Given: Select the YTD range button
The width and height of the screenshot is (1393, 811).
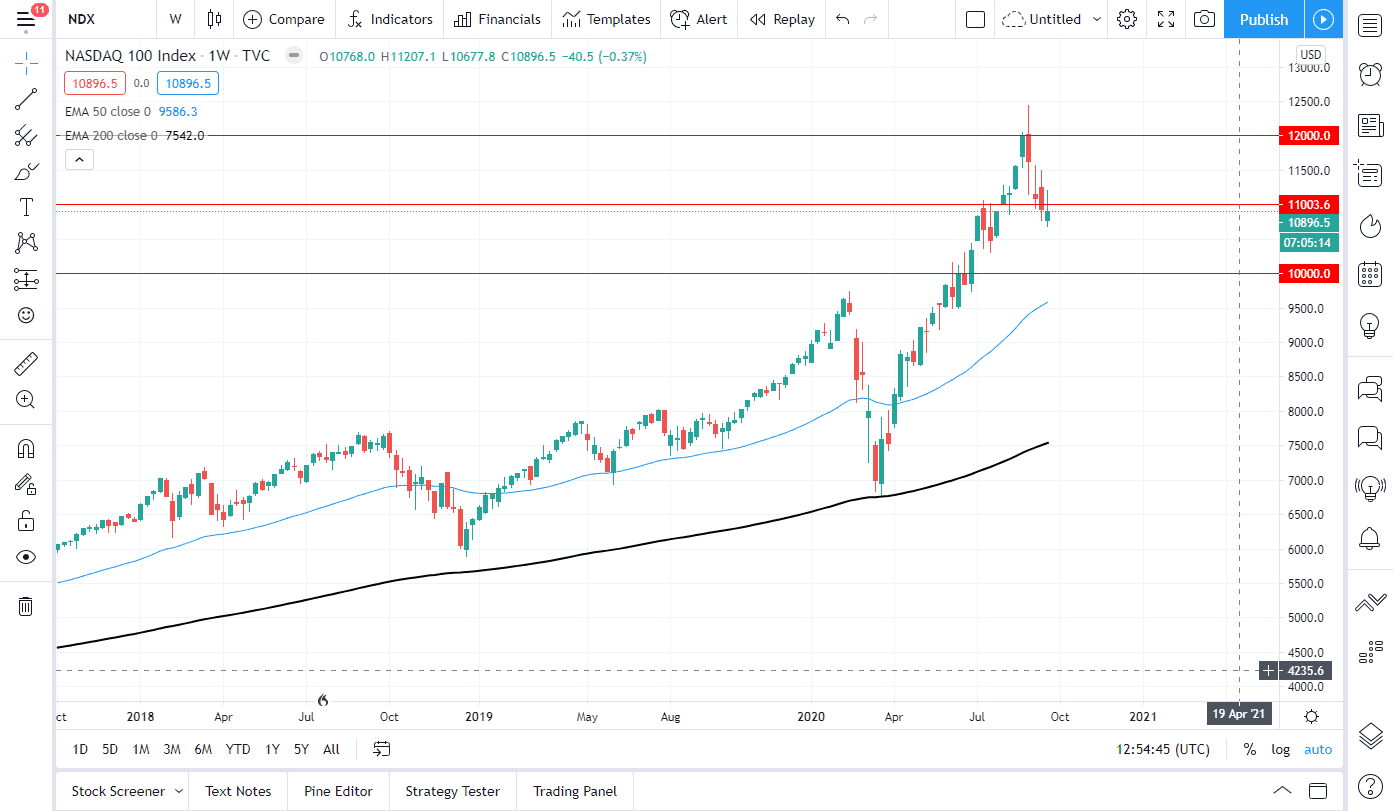Looking at the screenshot, I should [x=238, y=749].
